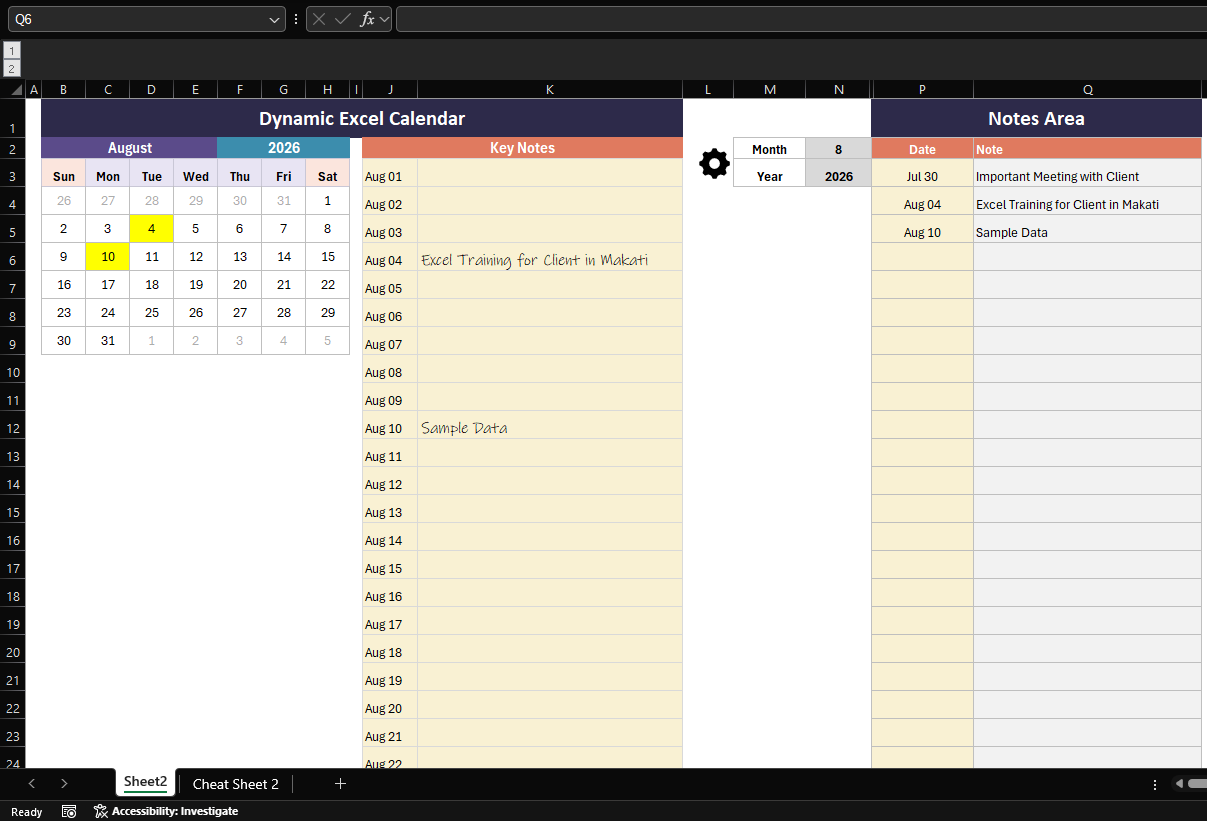Select column M header
The width and height of the screenshot is (1207, 821).
(770, 90)
